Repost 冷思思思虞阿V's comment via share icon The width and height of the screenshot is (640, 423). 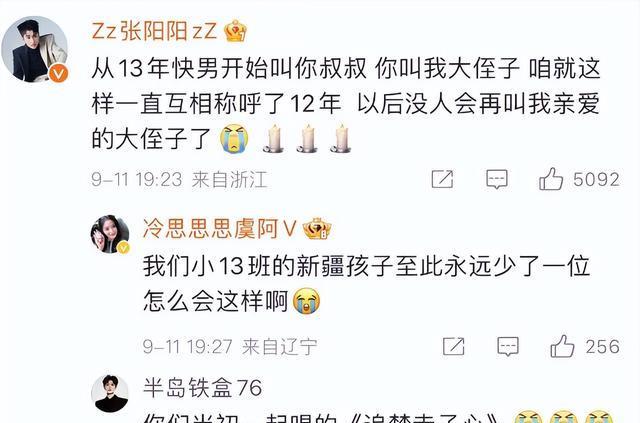(x=454, y=346)
